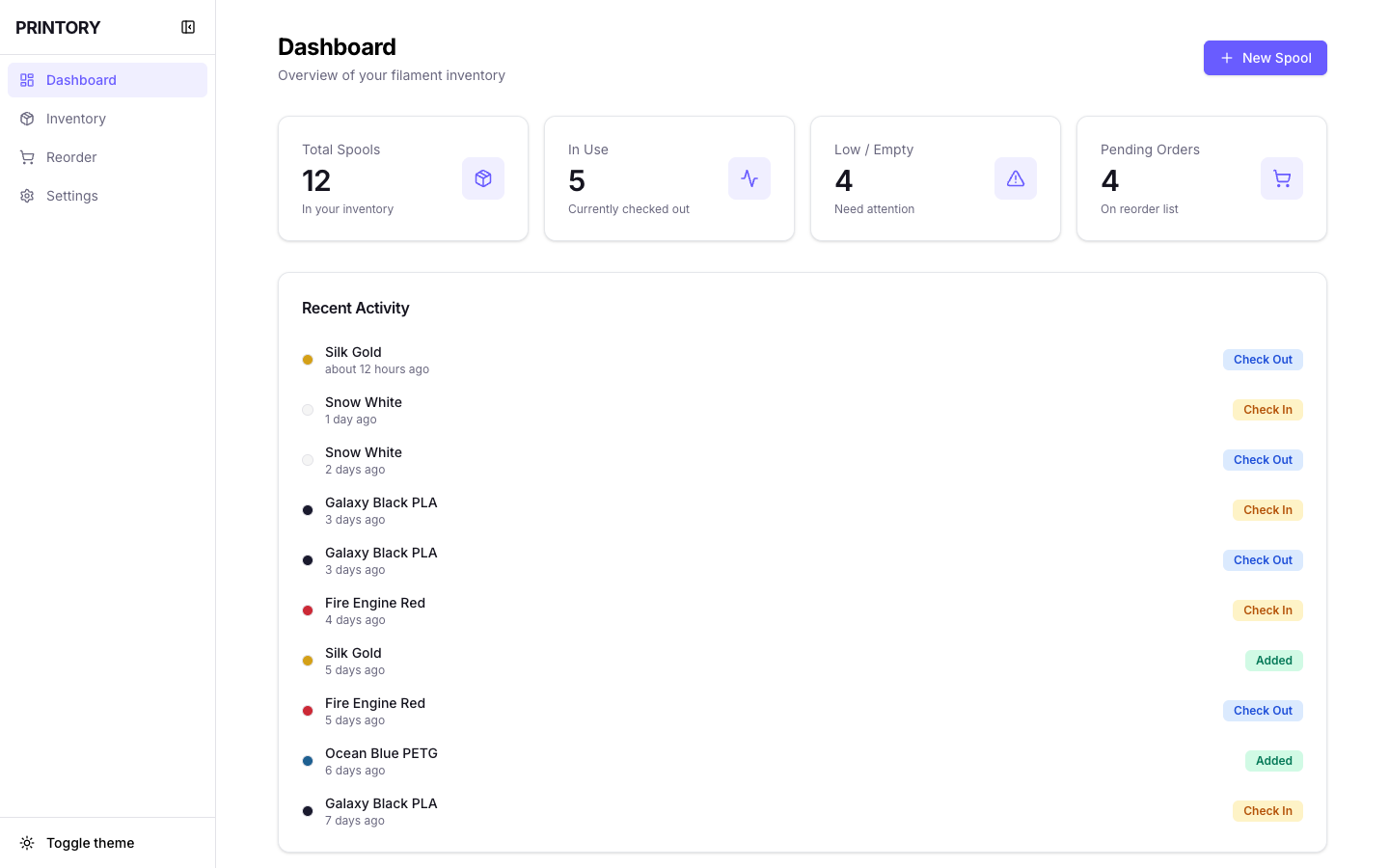The width and height of the screenshot is (1389, 868).
Task: Click the Dashboard grid icon in the sidebar
Action: (26, 80)
